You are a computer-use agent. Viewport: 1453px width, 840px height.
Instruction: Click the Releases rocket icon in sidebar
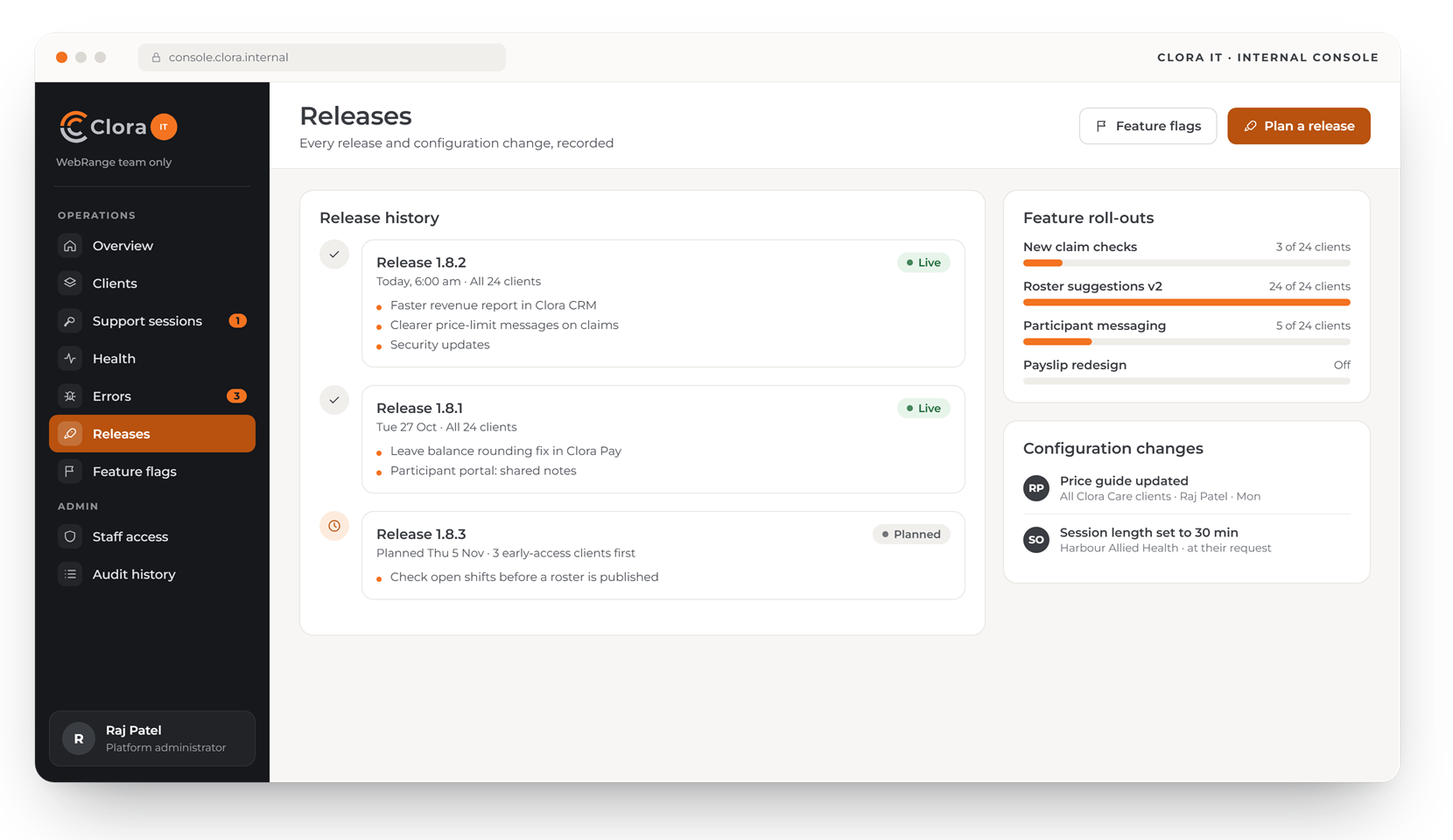[70, 434]
